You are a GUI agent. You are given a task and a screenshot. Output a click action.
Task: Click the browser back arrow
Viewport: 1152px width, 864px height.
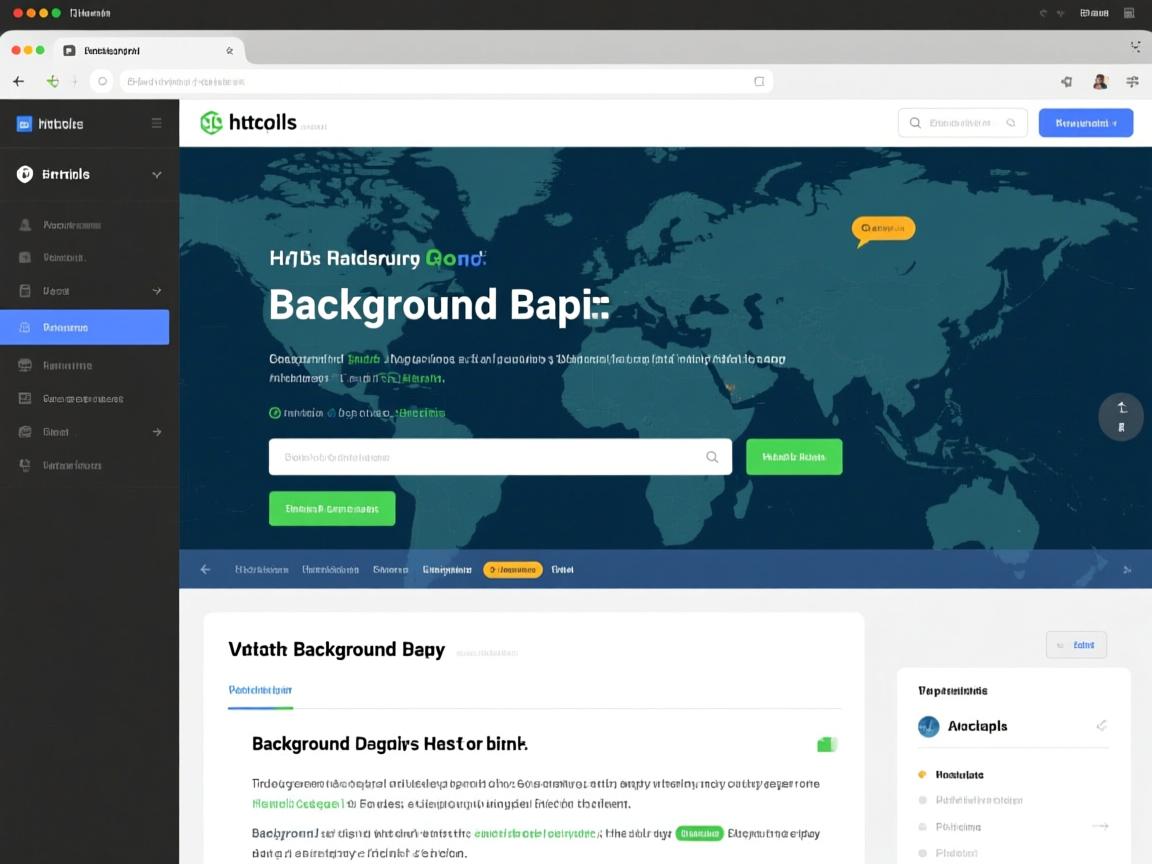[18, 82]
